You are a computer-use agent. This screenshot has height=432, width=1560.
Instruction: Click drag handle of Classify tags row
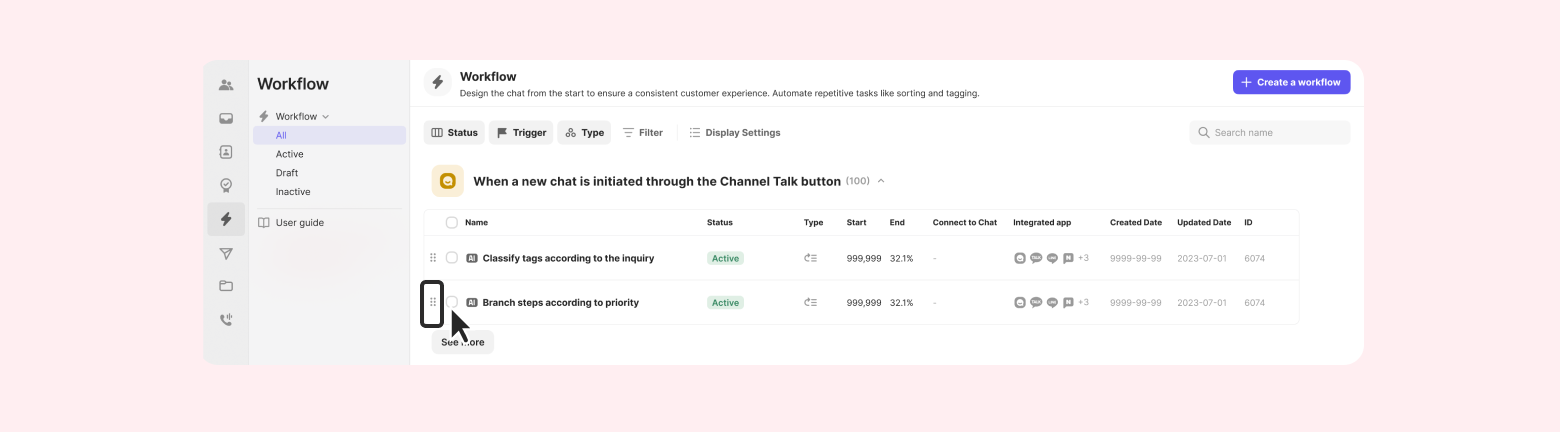coord(433,258)
